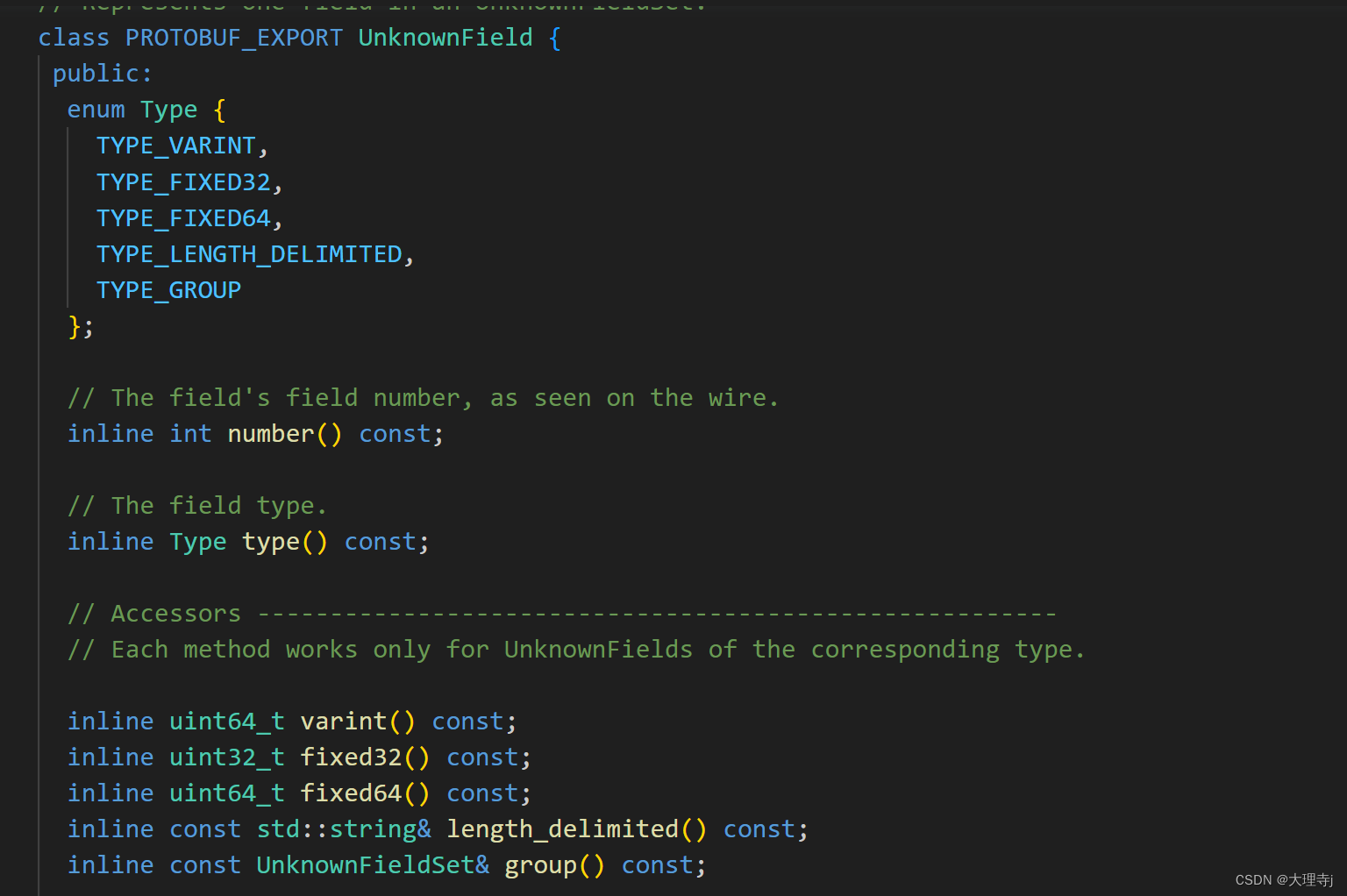The image size is (1347, 896).
Task: Click the UnknownFieldSet& return type
Action: point(373,865)
